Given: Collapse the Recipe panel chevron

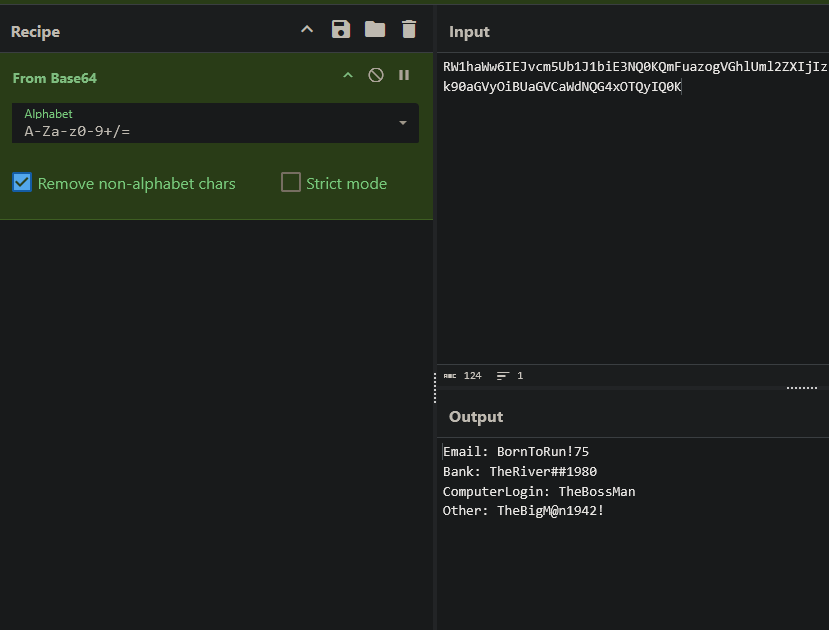Looking at the screenshot, I should tap(307, 30).
